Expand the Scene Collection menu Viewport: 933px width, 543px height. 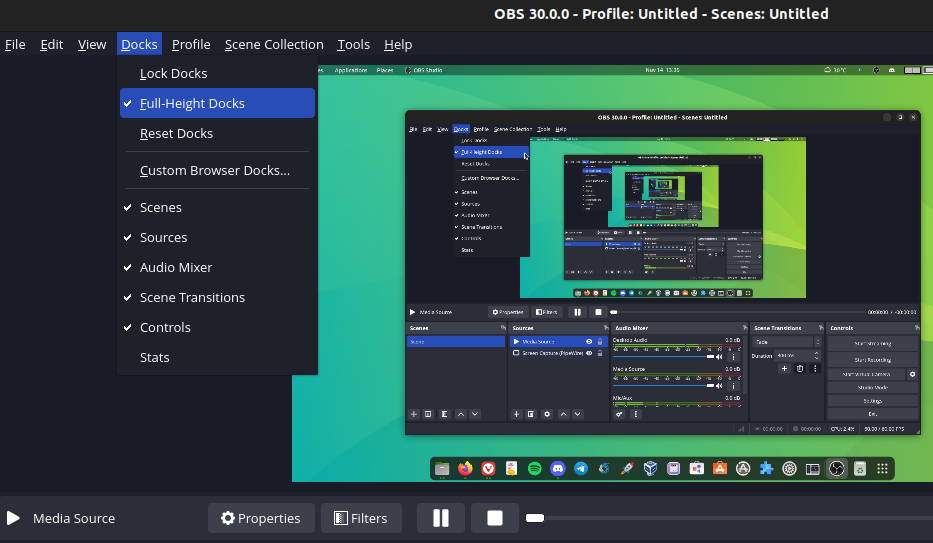point(274,44)
